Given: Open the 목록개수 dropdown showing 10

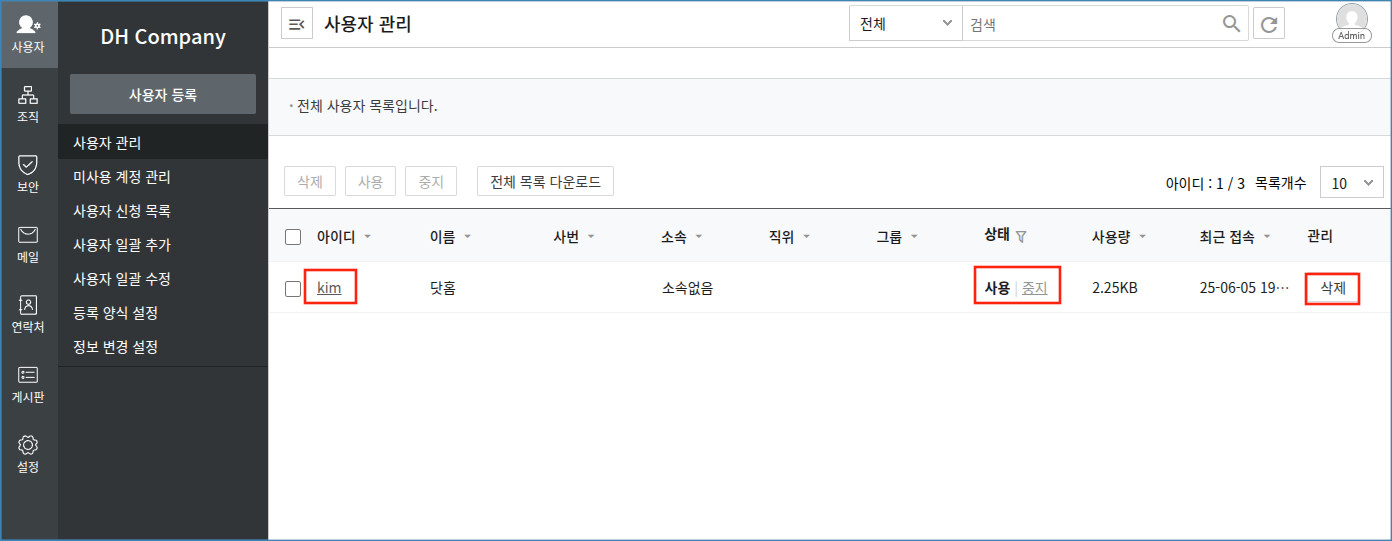Looking at the screenshot, I should (1351, 183).
